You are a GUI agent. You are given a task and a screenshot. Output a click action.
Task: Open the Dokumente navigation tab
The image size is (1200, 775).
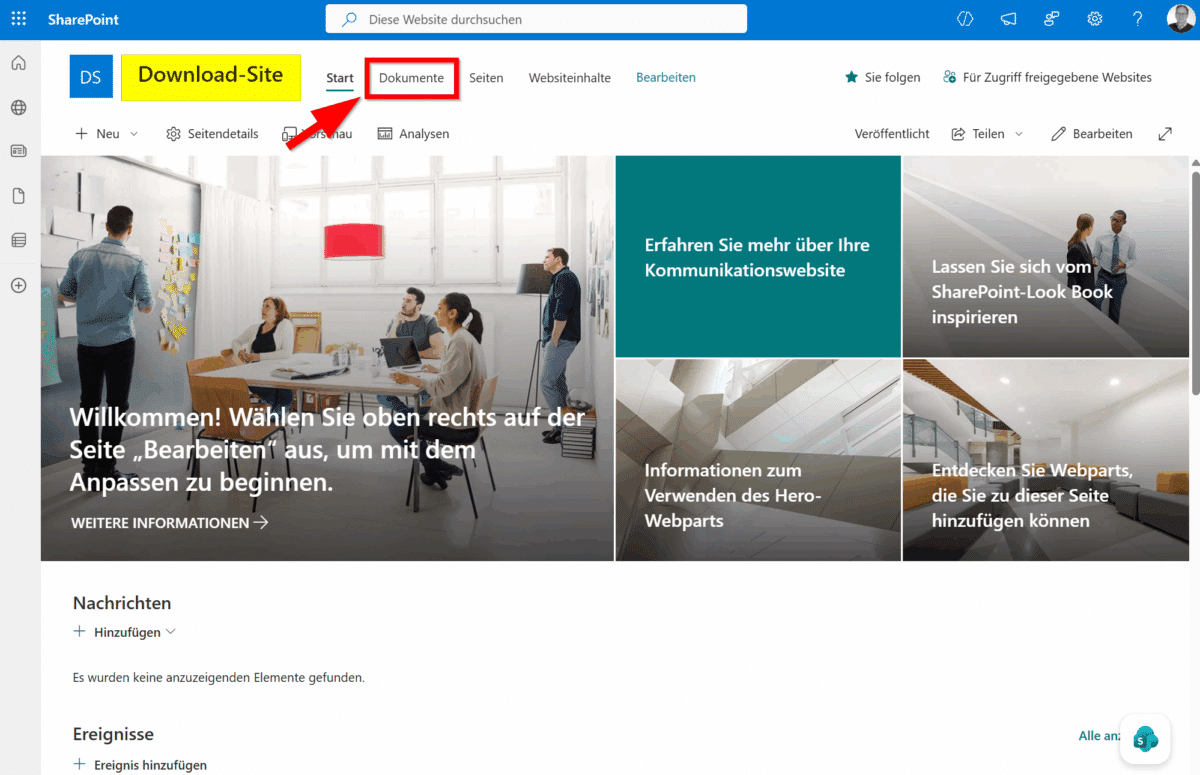(x=411, y=78)
